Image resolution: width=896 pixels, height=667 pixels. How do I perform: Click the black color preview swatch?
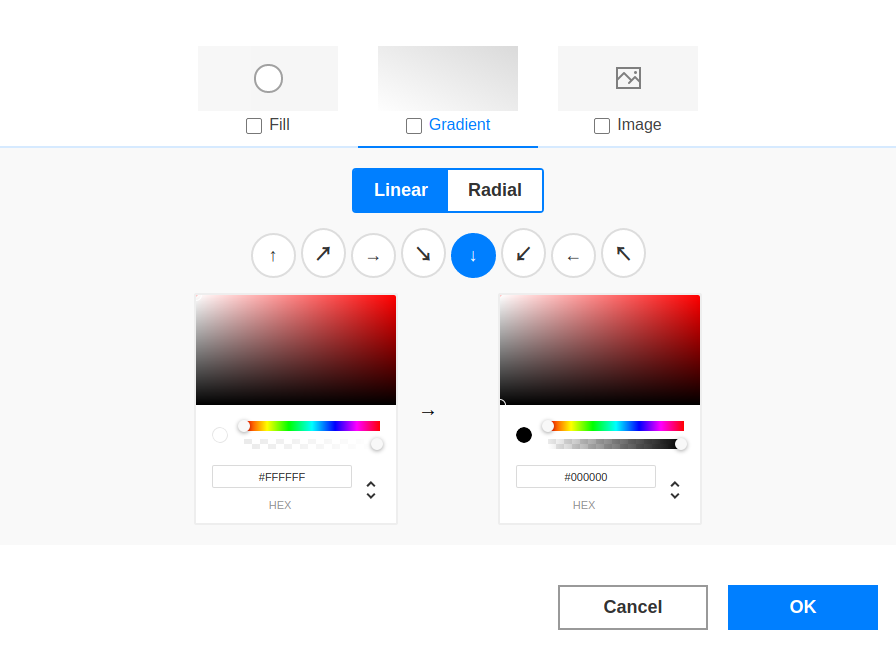524,435
